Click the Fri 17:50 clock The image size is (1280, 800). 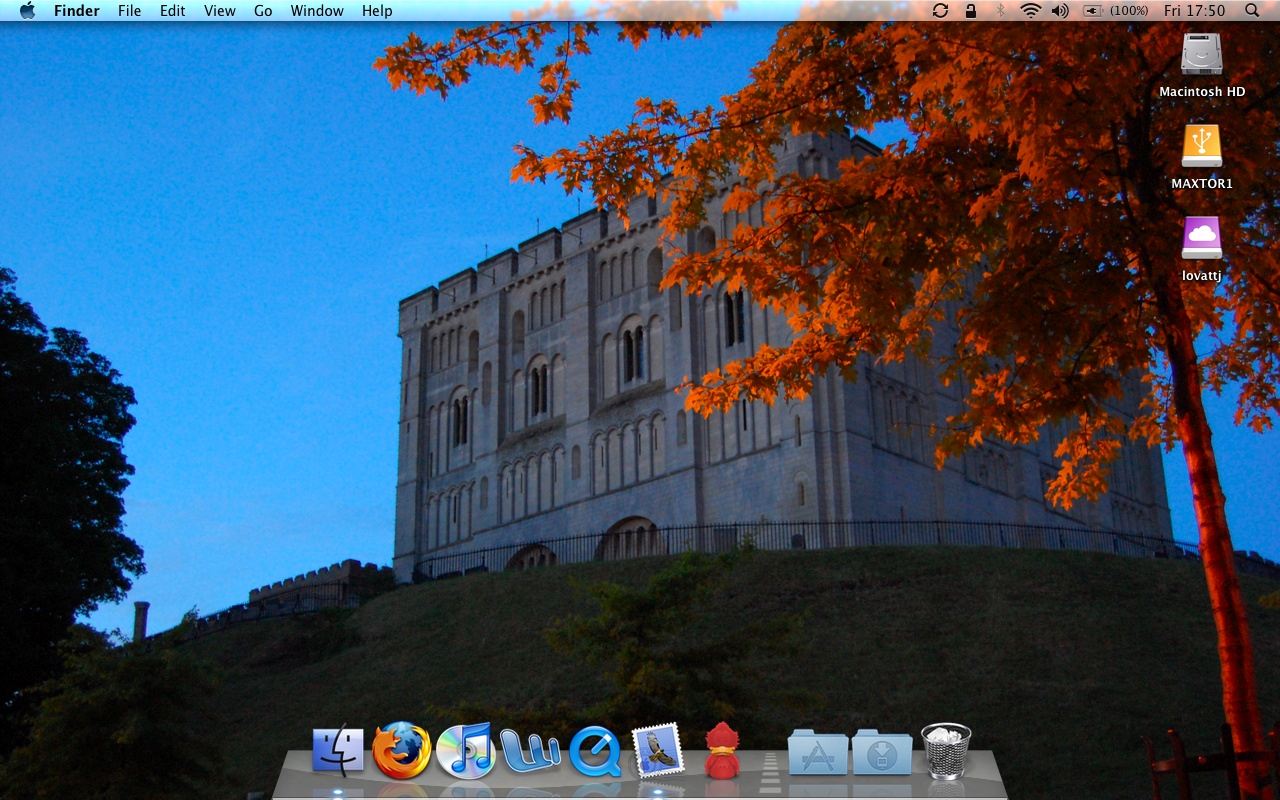pyautogui.click(x=1194, y=11)
